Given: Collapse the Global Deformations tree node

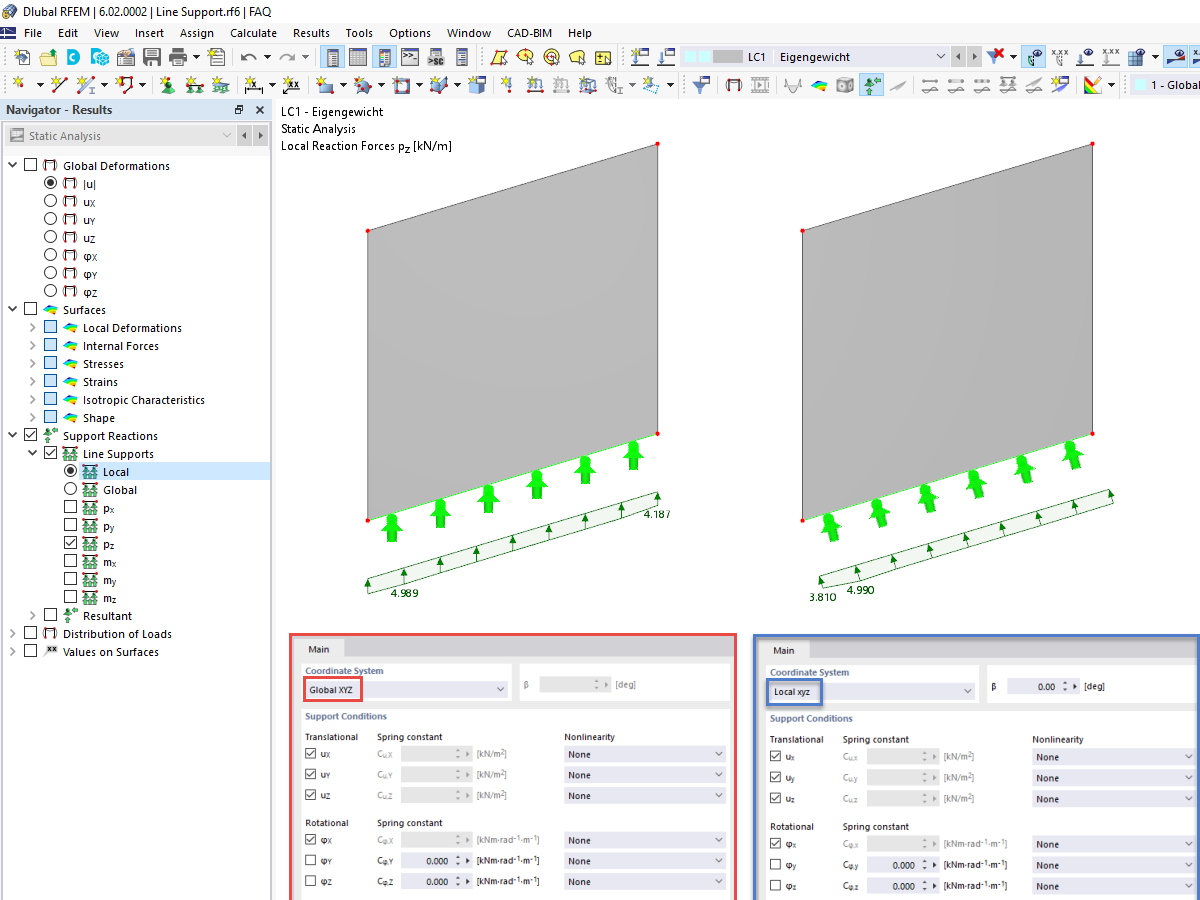Looking at the screenshot, I should pos(12,166).
